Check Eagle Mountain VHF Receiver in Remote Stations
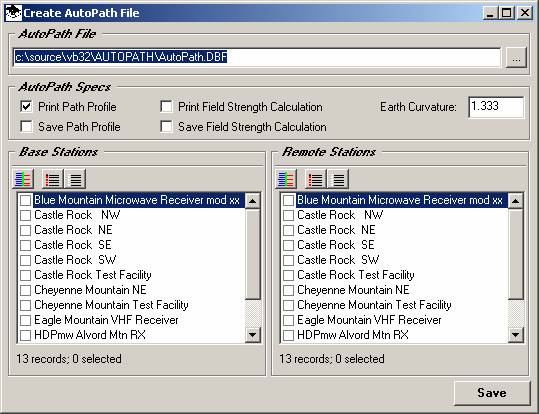 [288, 320]
